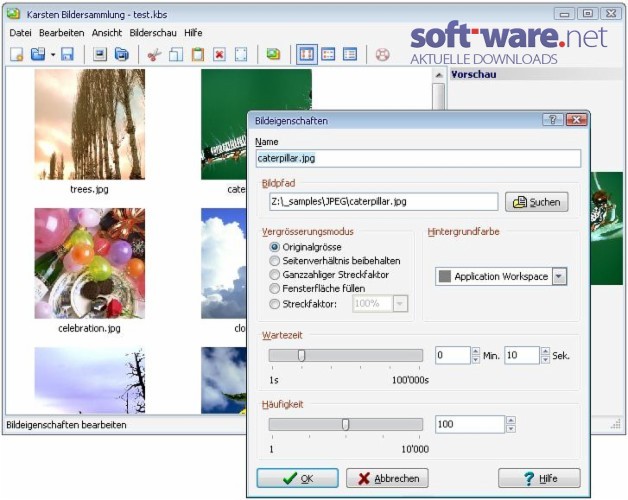Viewport: 628px width, 500px height.
Task: Open the Datei menu
Action: (20, 33)
